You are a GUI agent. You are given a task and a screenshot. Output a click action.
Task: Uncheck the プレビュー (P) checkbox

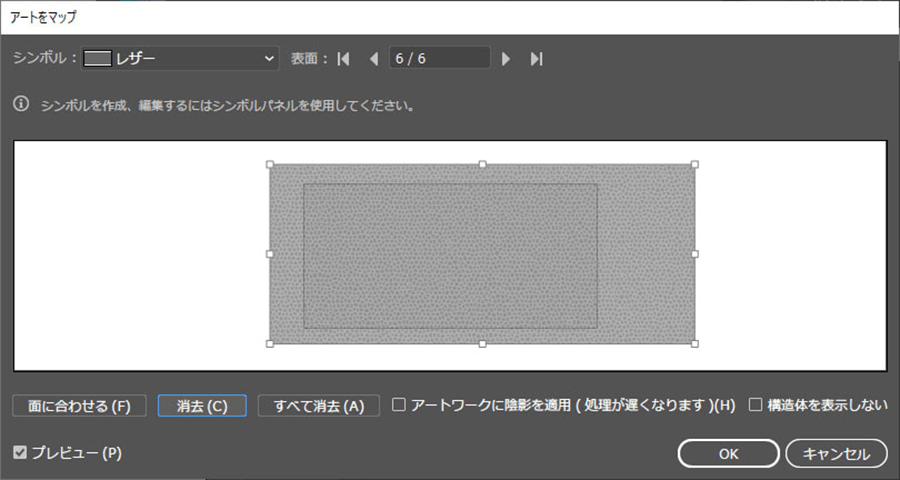(x=21, y=453)
